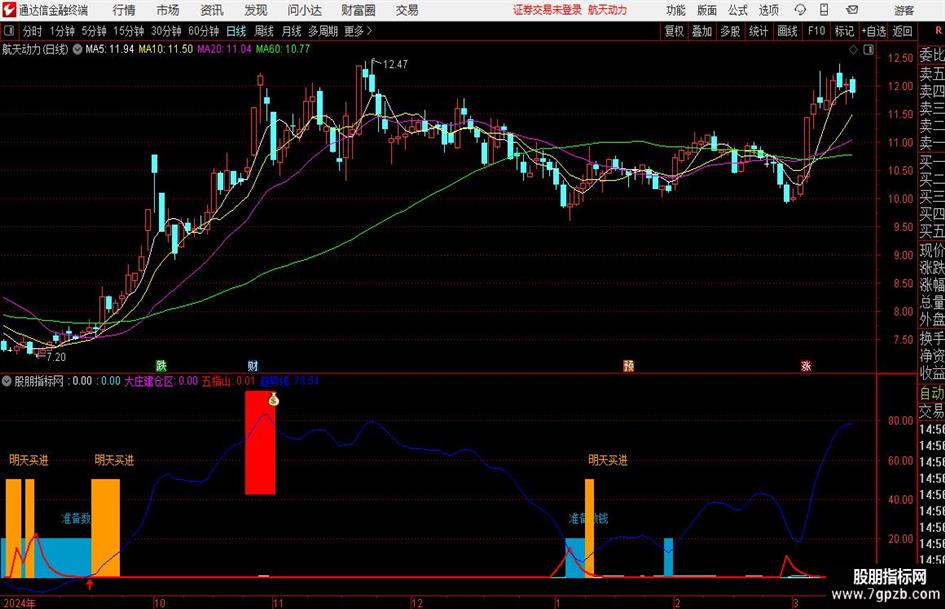The image size is (945, 609).
Task: Switch to the 30分钟 period tab
Action: point(166,31)
